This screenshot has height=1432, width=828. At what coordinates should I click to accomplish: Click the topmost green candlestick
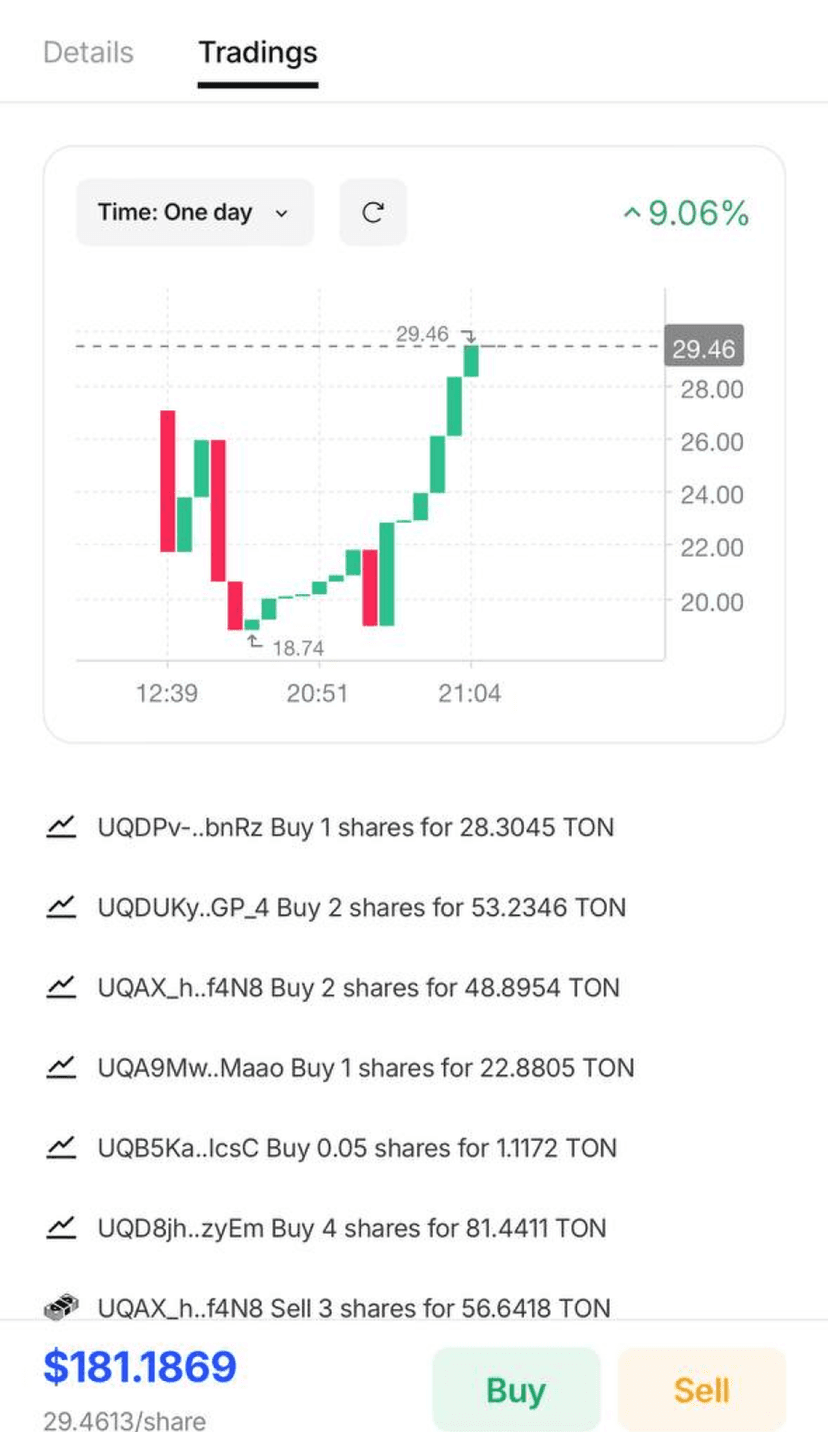[x=471, y=361]
